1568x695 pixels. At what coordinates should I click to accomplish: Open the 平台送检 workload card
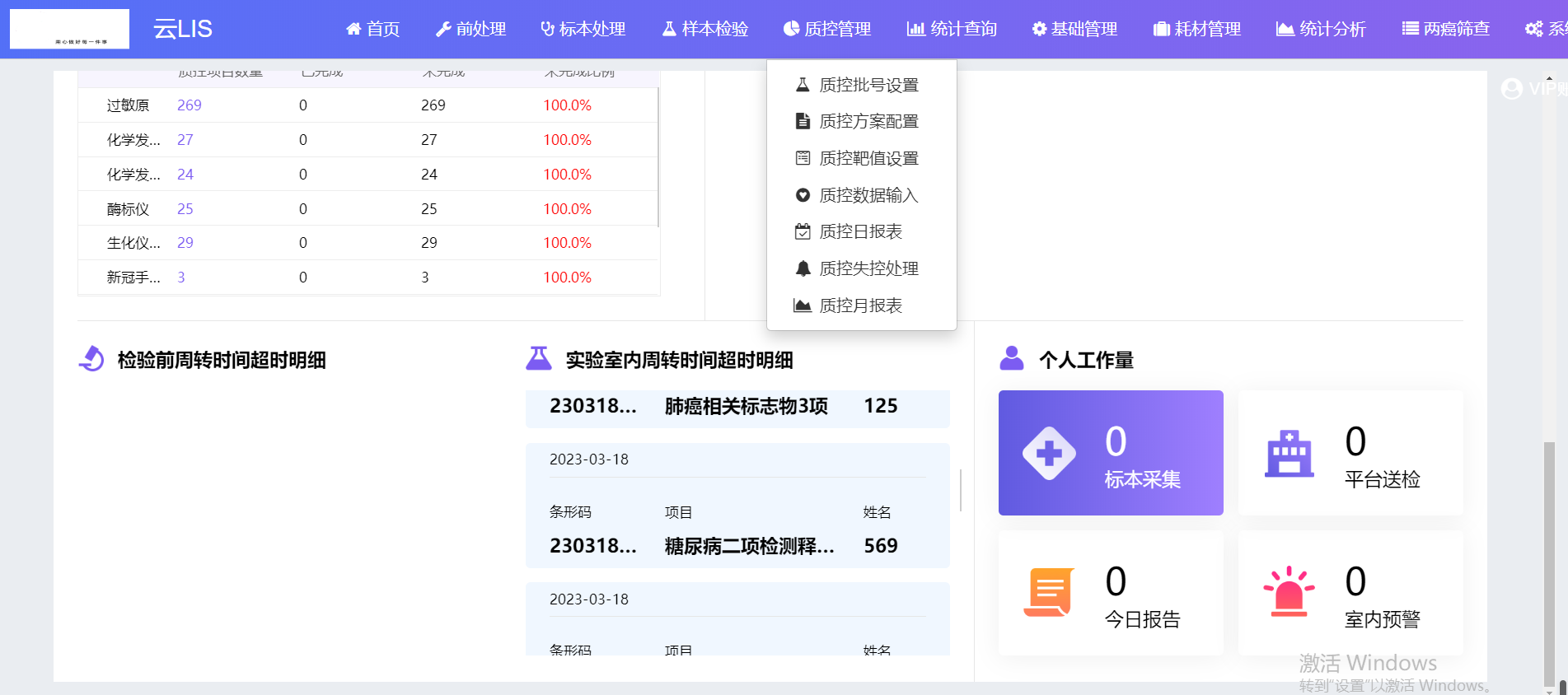coord(1350,453)
